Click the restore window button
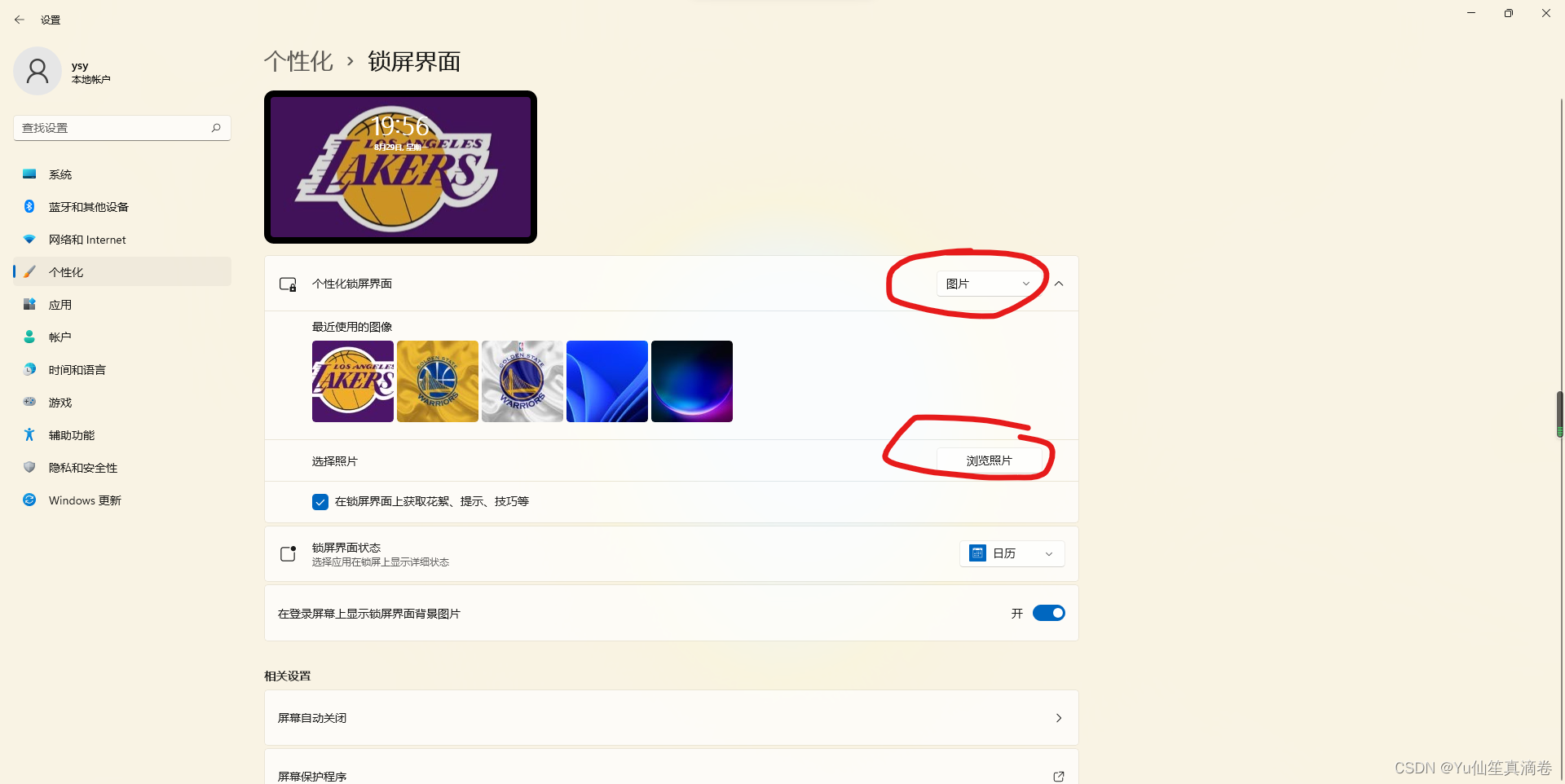1565x784 pixels. 1509,13
